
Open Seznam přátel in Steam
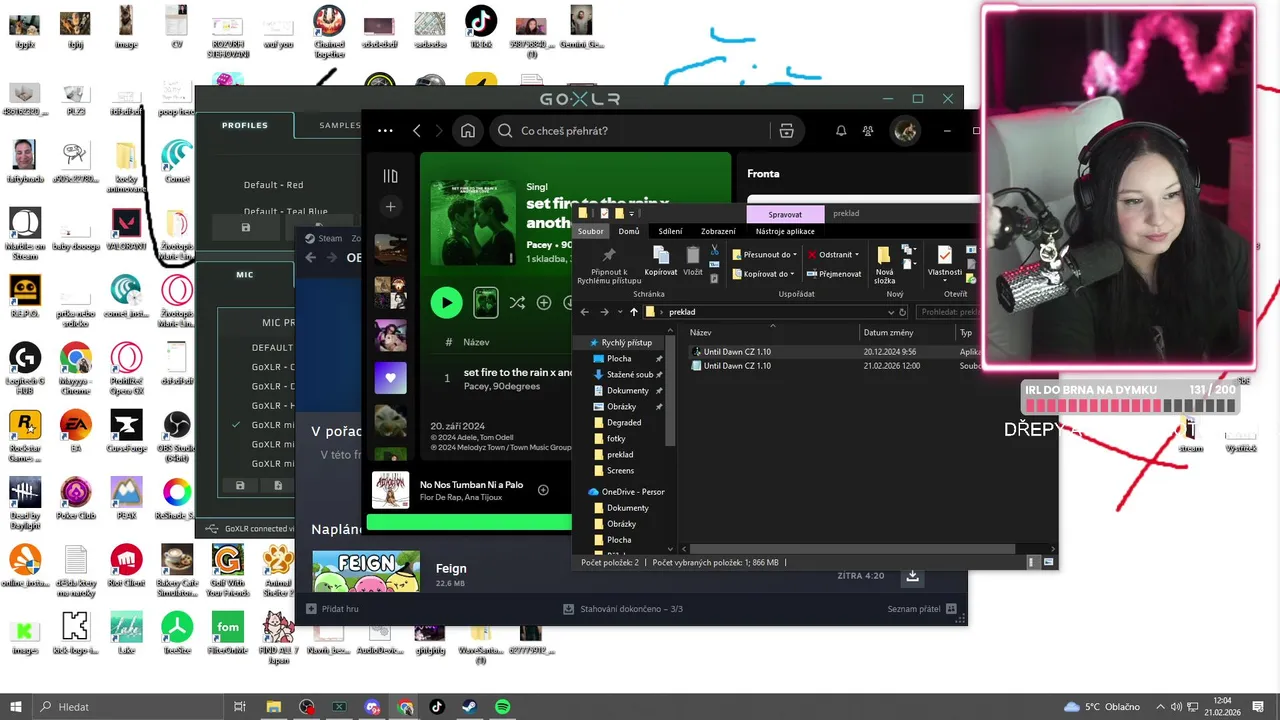[921, 609]
